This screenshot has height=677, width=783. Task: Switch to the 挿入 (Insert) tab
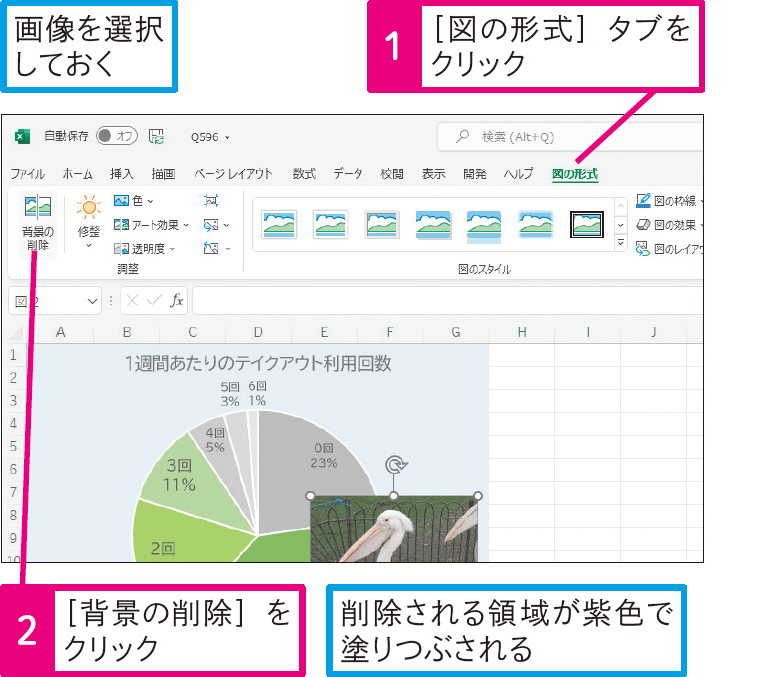122,173
